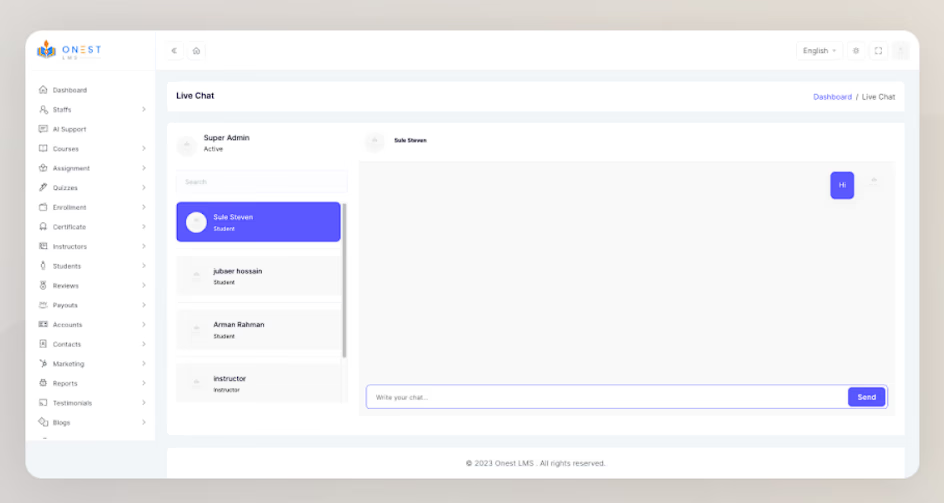Collapse the sidebar with the double-arrow icon
Image resolution: width=944 pixels, height=503 pixels.
click(x=175, y=51)
